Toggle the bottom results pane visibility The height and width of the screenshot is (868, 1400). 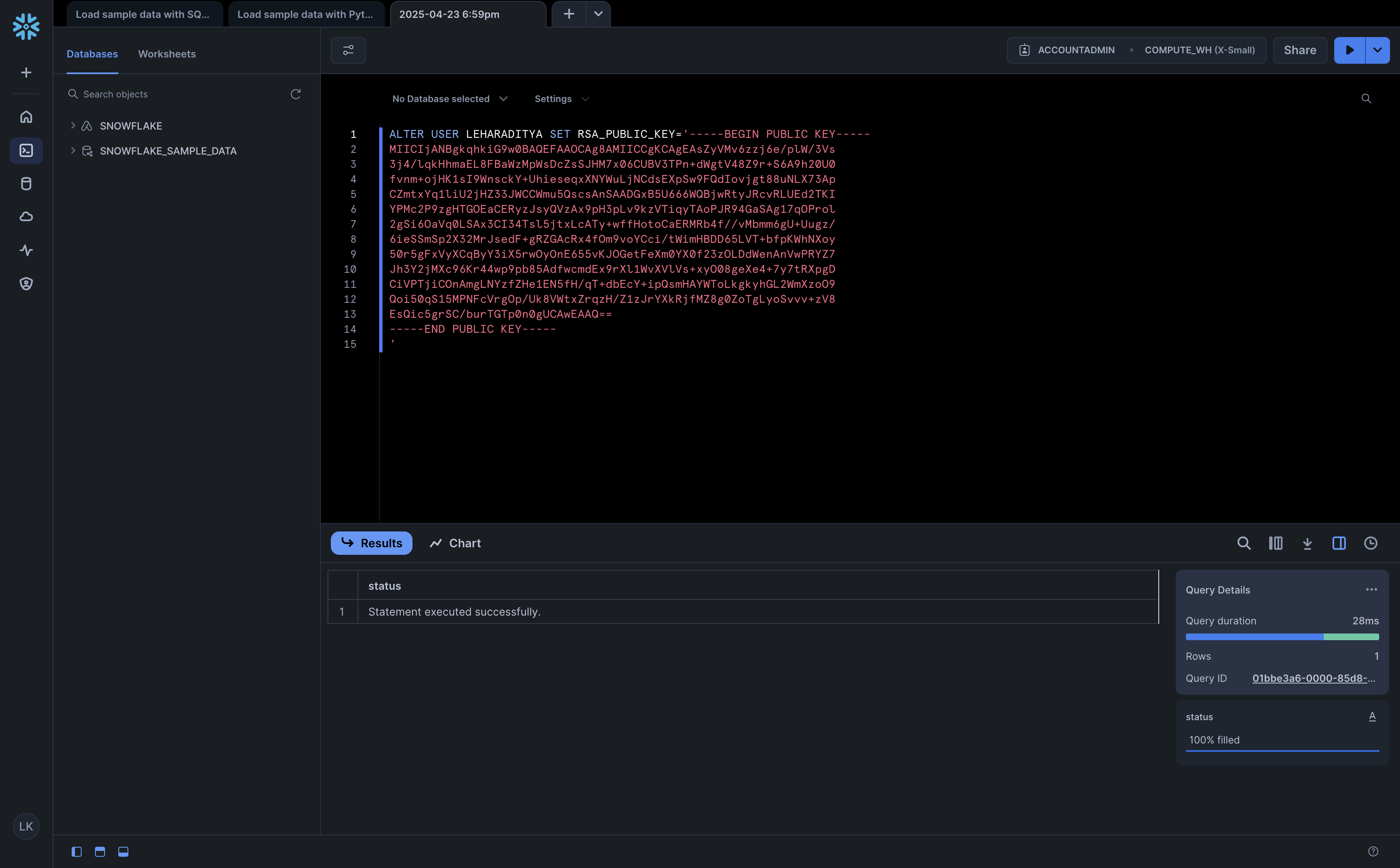(123, 851)
